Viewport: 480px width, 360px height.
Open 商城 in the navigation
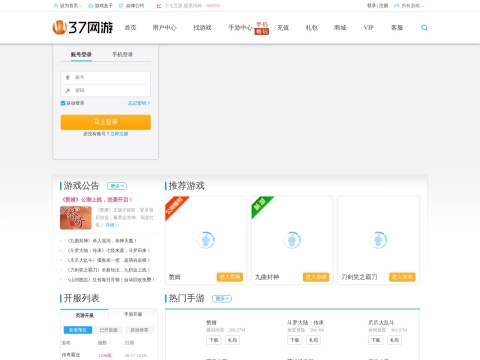(340, 28)
